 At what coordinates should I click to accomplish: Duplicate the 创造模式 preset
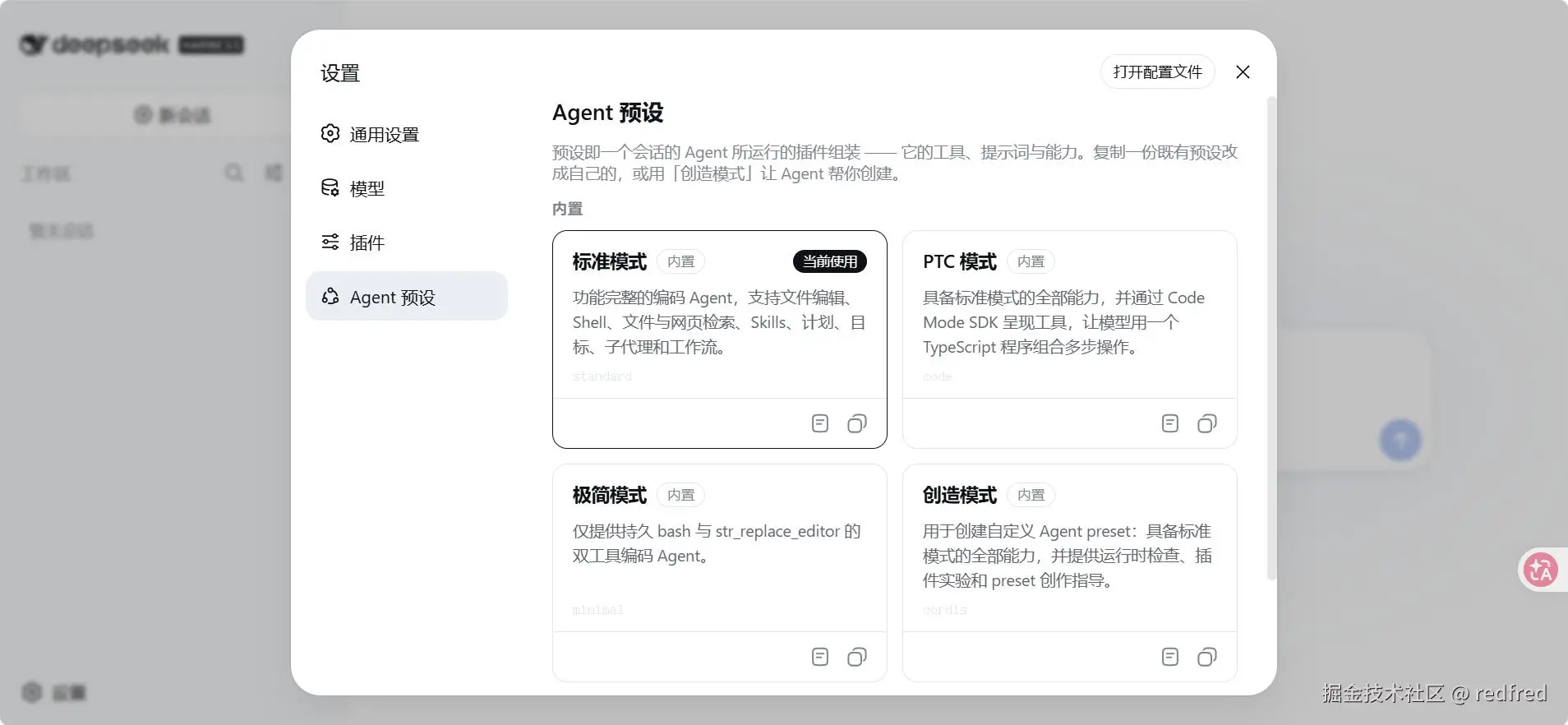point(1207,657)
